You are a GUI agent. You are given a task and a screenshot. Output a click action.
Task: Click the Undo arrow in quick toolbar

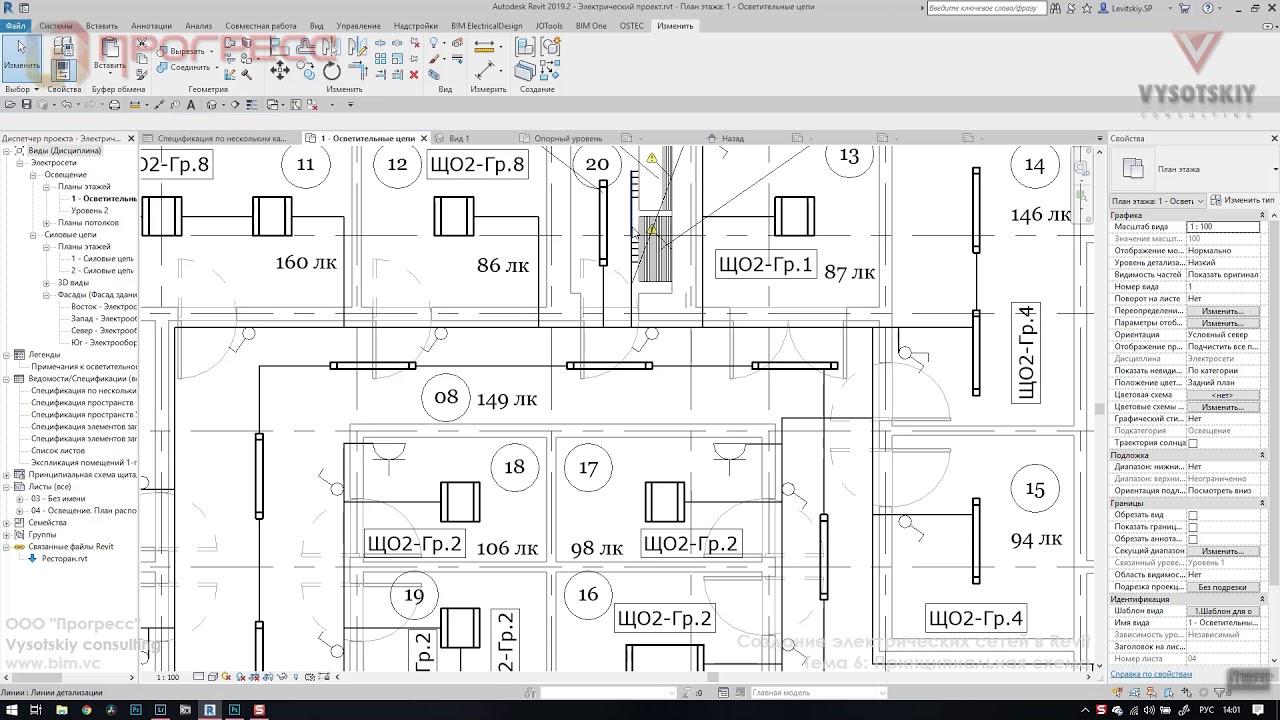pyautogui.click(x=67, y=104)
